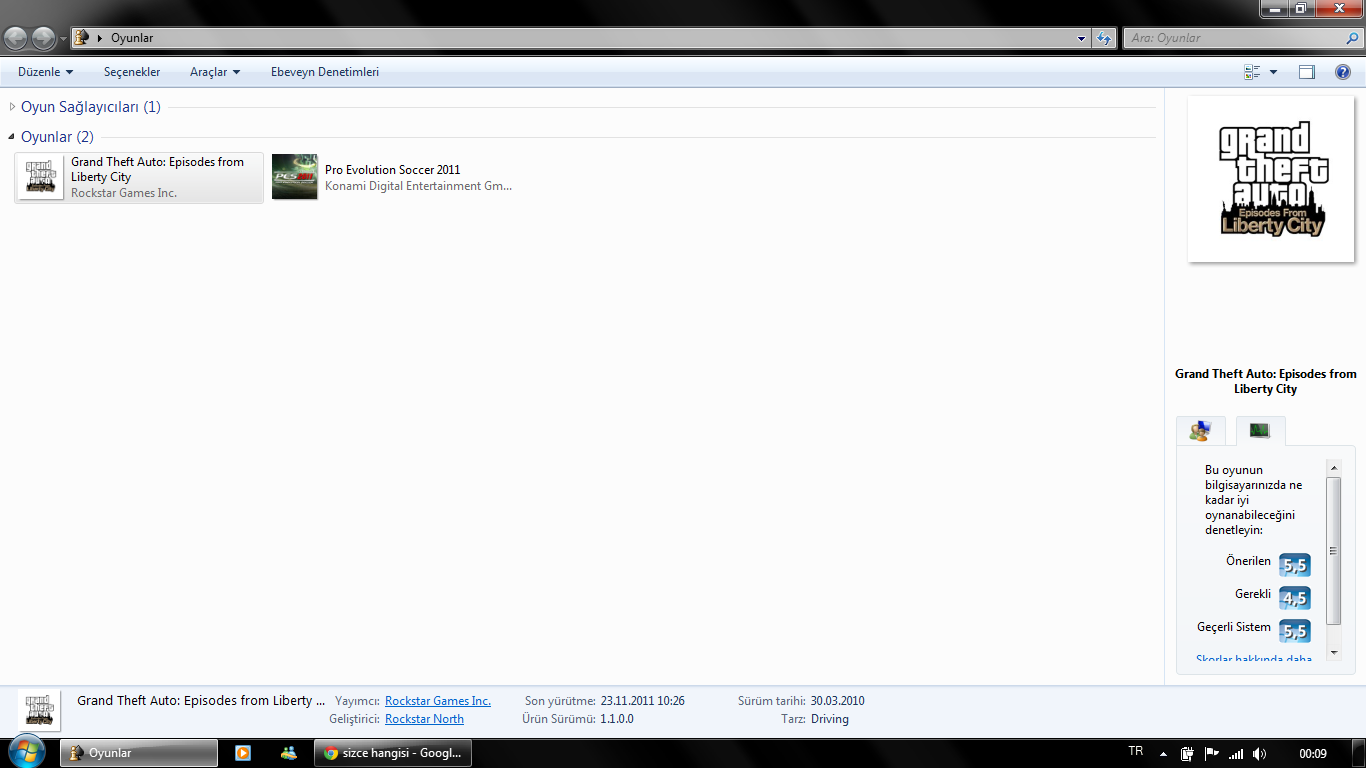Open the Düzenle menu

tap(45, 72)
